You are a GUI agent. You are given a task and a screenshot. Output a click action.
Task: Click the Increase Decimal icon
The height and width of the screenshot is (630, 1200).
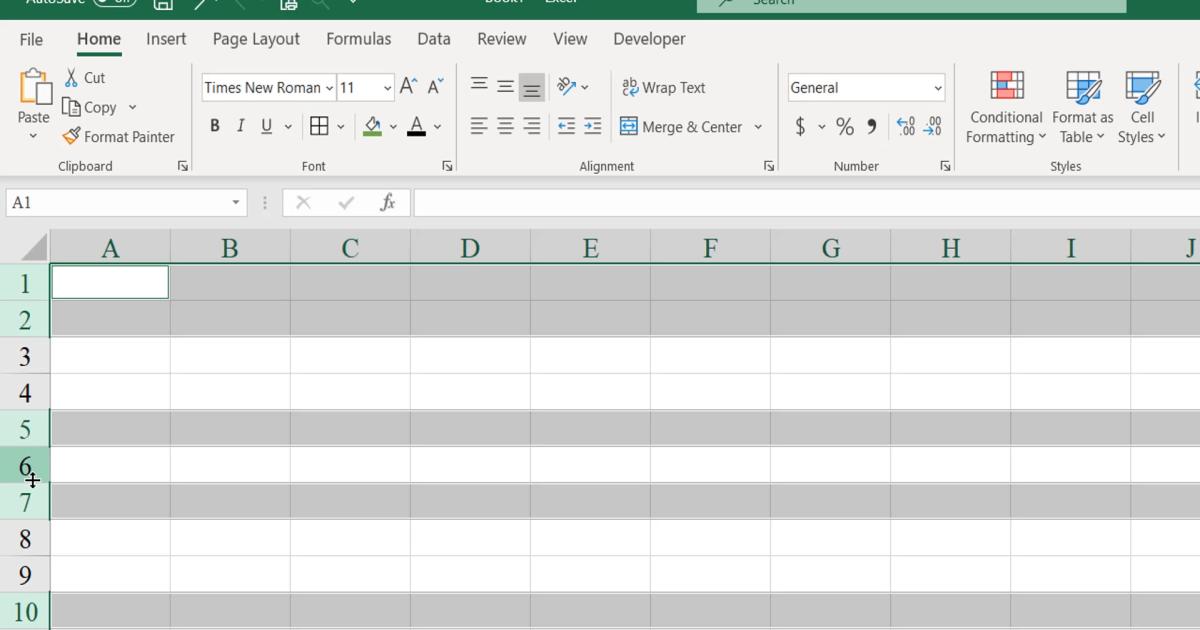click(x=906, y=126)
